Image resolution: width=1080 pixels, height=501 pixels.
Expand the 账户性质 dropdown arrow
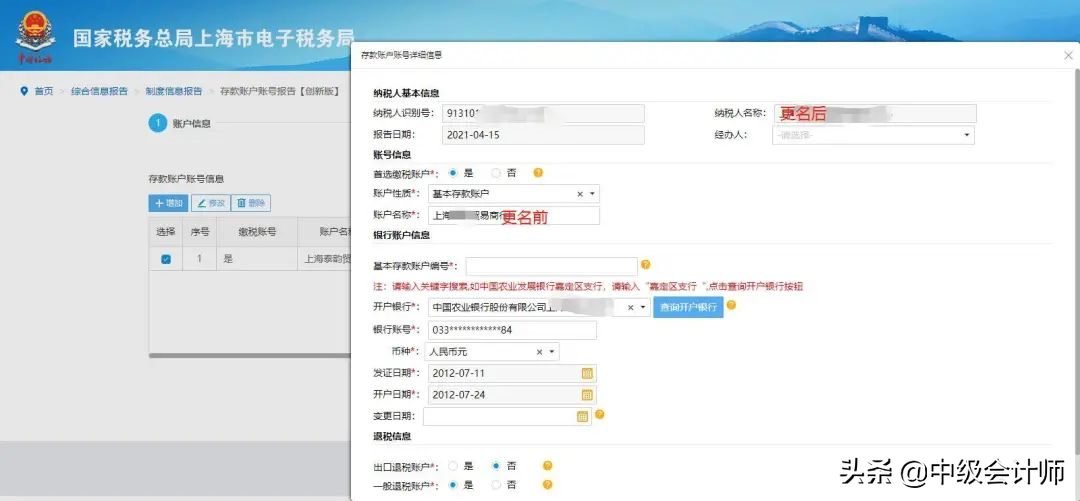pyautogui.click(x=592, y=195)
